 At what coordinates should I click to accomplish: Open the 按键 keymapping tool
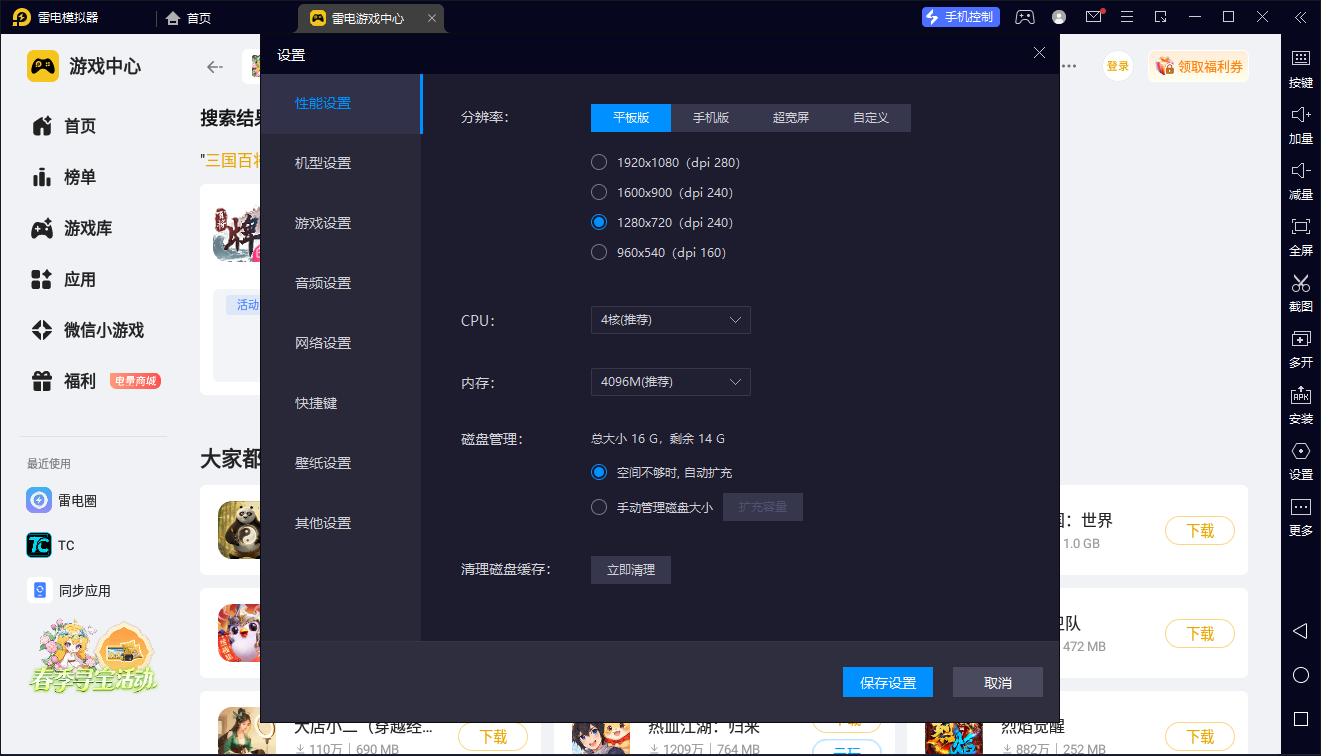[1300, 68]
